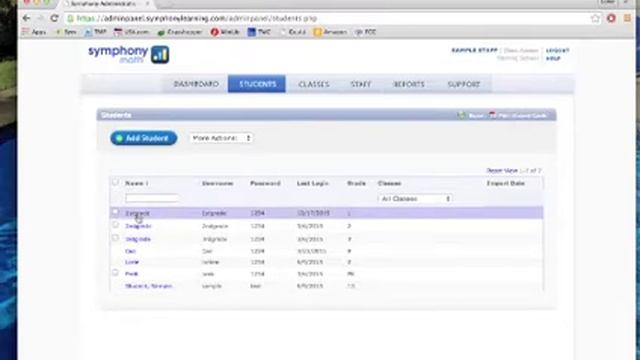Open the All Classes filter dropdown
Image resolution: width=640 pixels, height=360 pixels.
[x=415, y=199]
